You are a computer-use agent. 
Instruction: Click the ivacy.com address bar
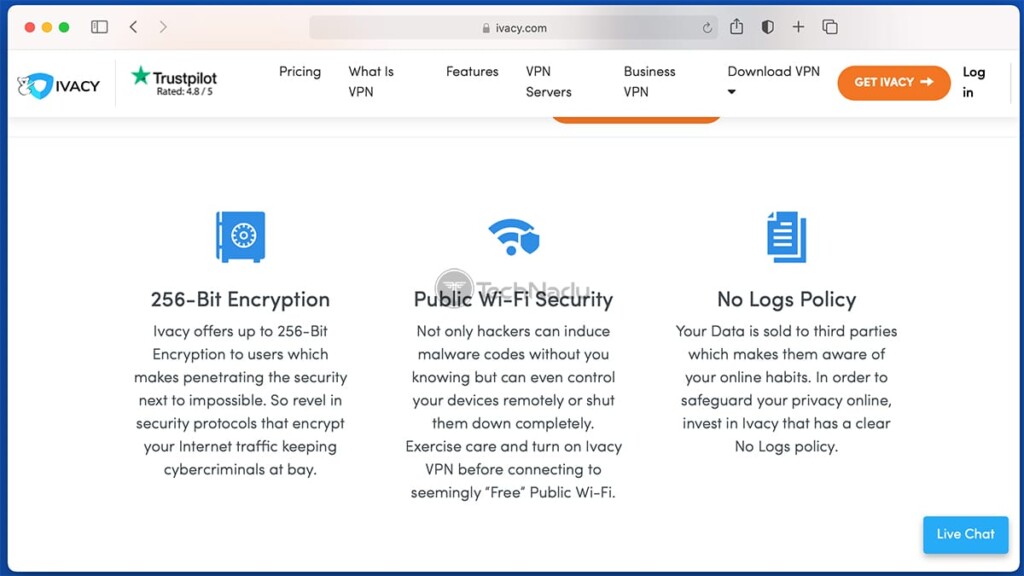coord(513,27)
